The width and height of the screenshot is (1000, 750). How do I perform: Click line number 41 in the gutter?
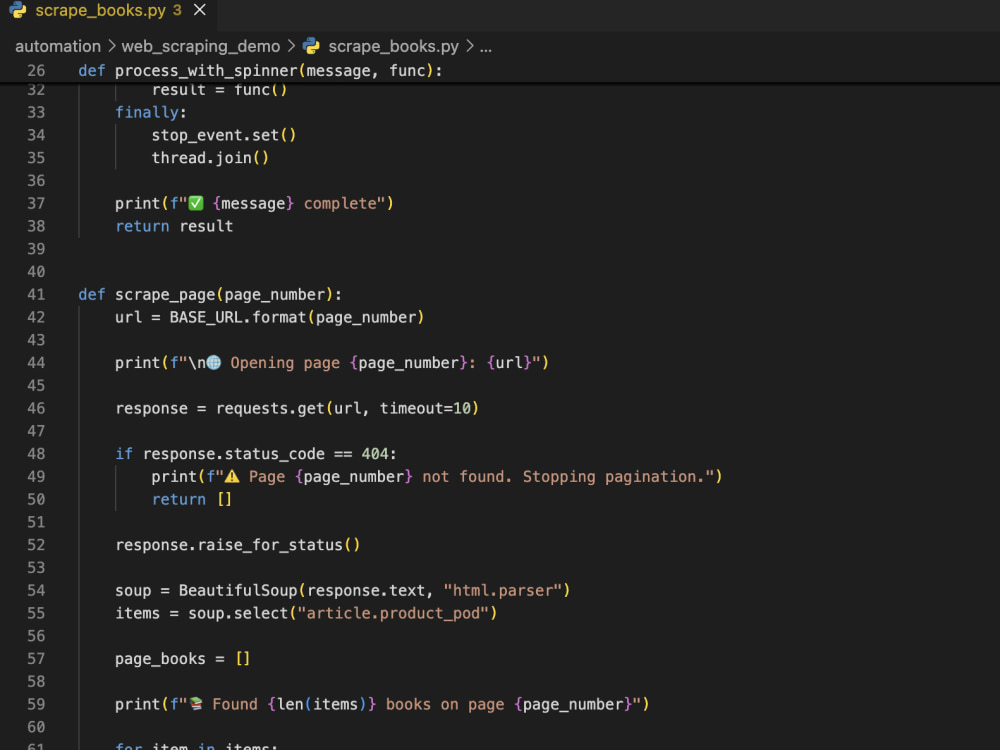click(36, 295)
